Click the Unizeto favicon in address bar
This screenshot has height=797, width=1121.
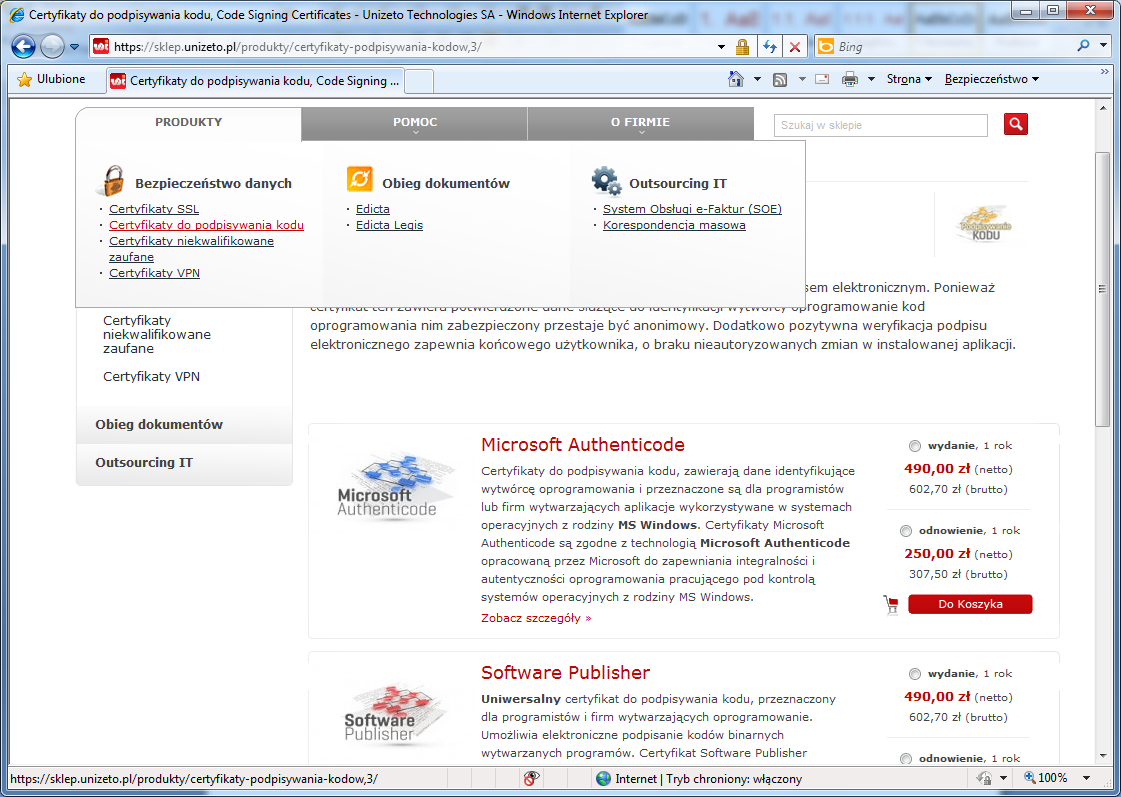[x=101, y=46]
